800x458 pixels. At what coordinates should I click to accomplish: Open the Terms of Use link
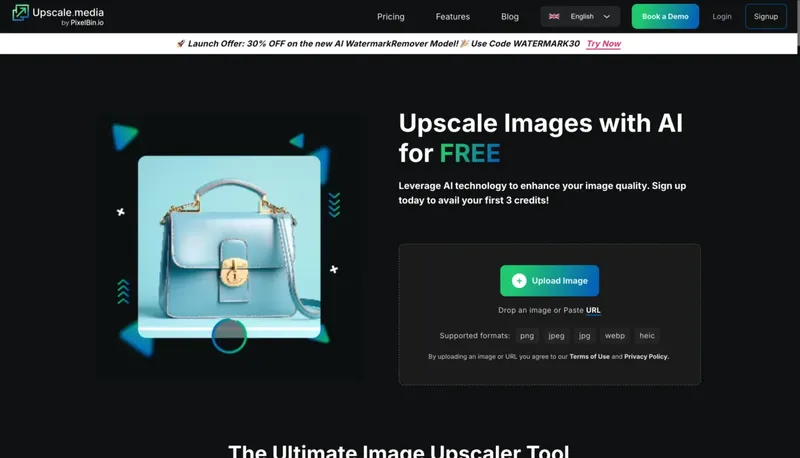pyautogui.click(x=589, y=357)
